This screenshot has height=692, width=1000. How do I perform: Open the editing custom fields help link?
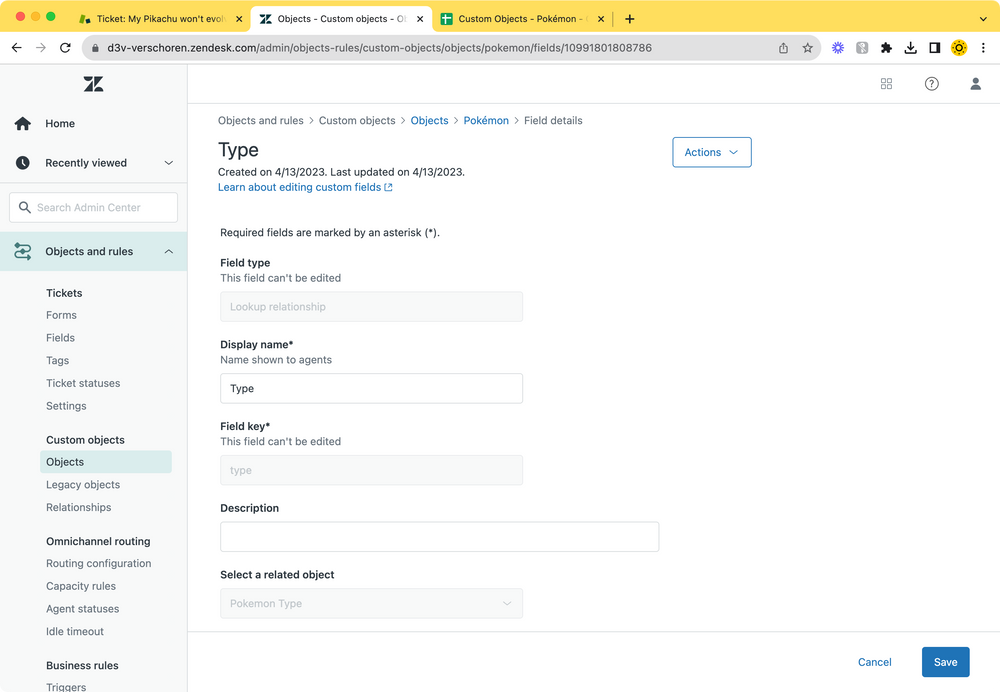(299, 187)
